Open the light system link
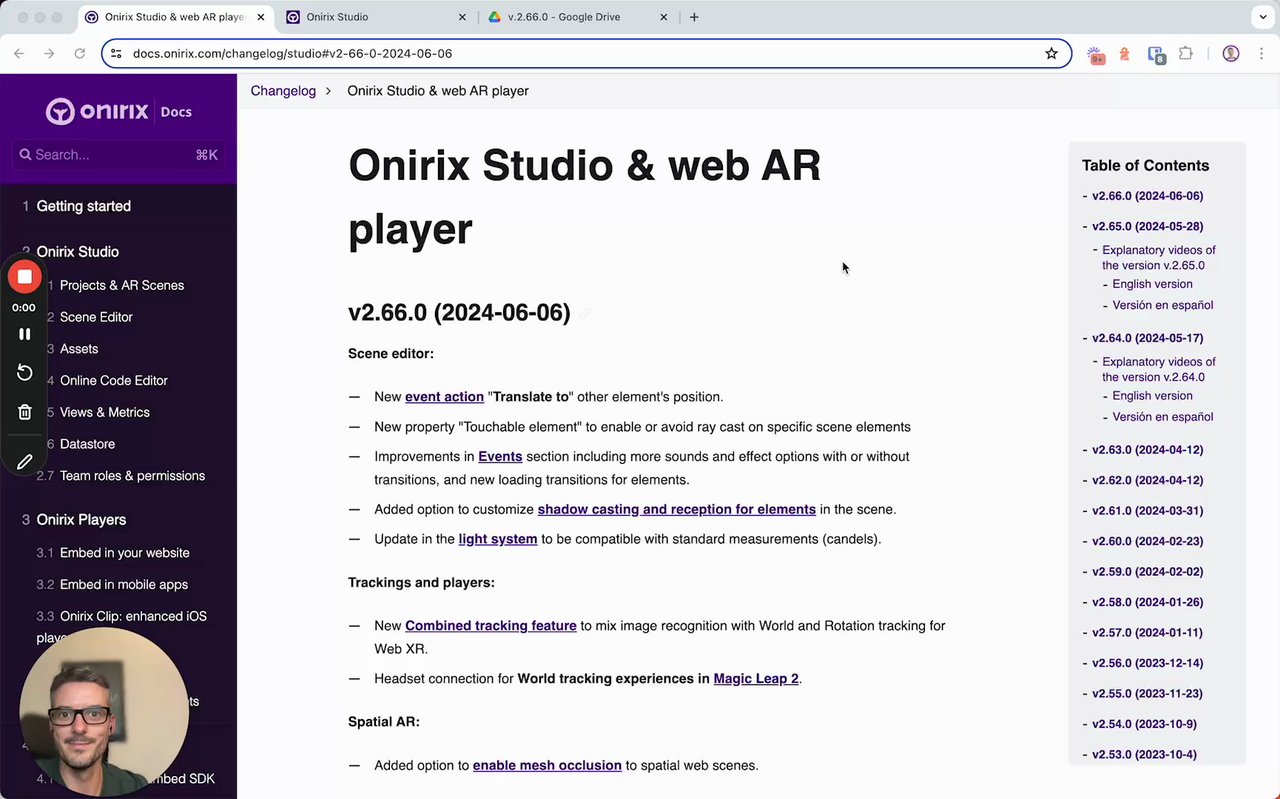 point(498,540)
